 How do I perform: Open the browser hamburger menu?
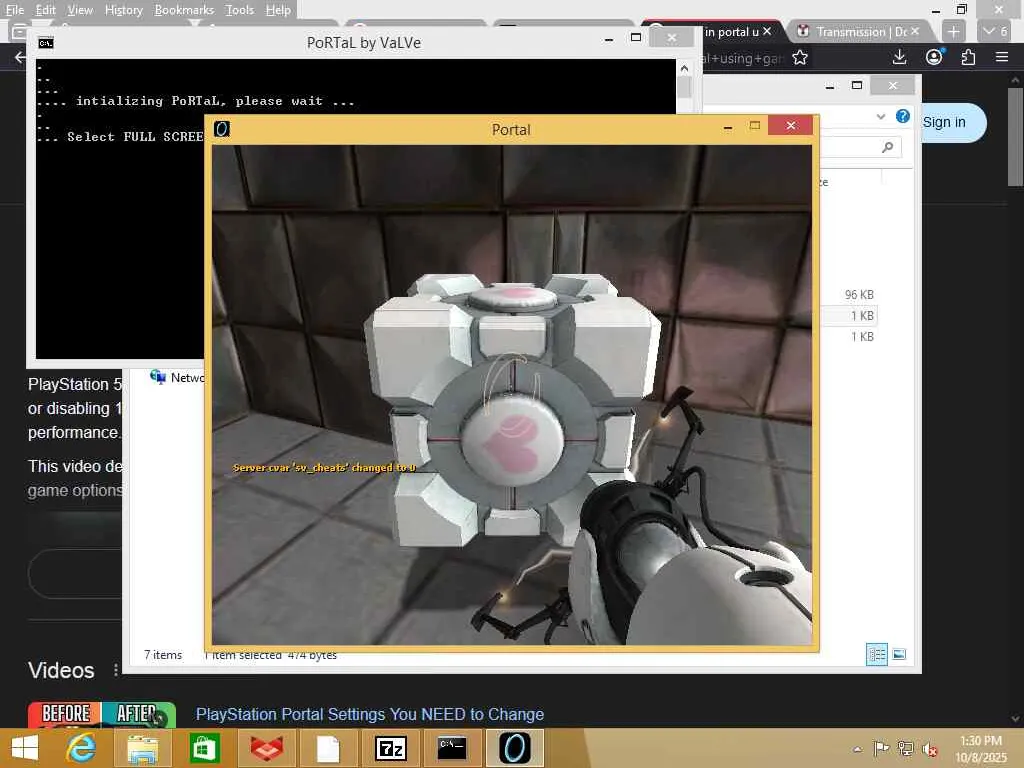coord(1002,57)
